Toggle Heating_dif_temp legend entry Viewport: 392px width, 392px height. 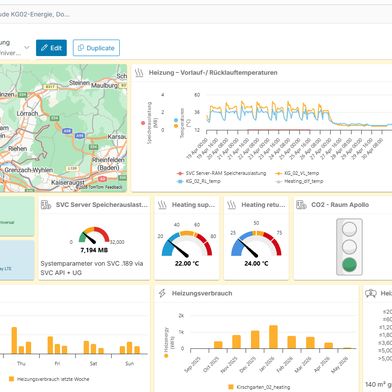tap(299, 181)
